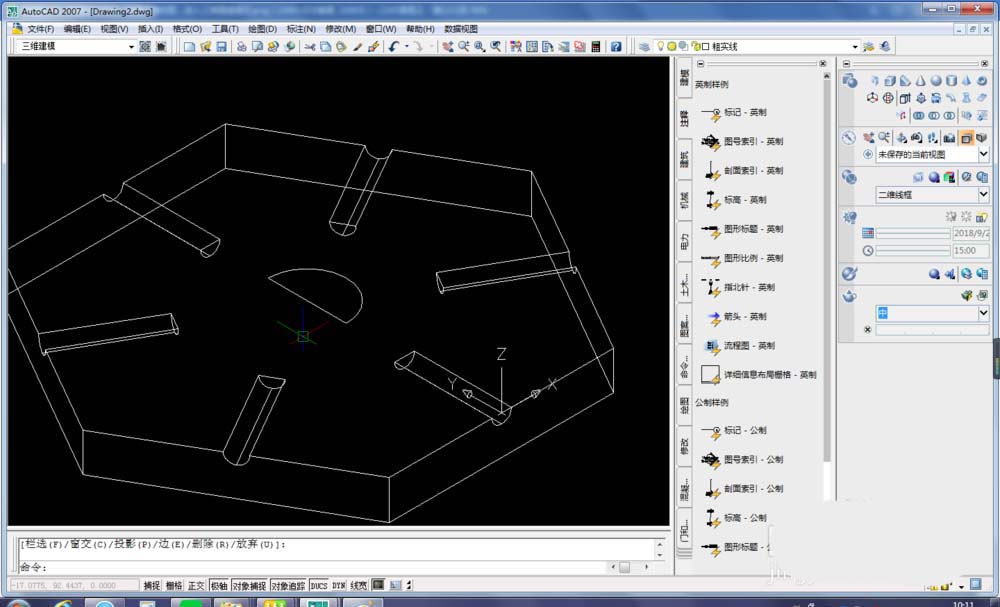Open the 二维线框 visual style dropdown

point(983,194)
